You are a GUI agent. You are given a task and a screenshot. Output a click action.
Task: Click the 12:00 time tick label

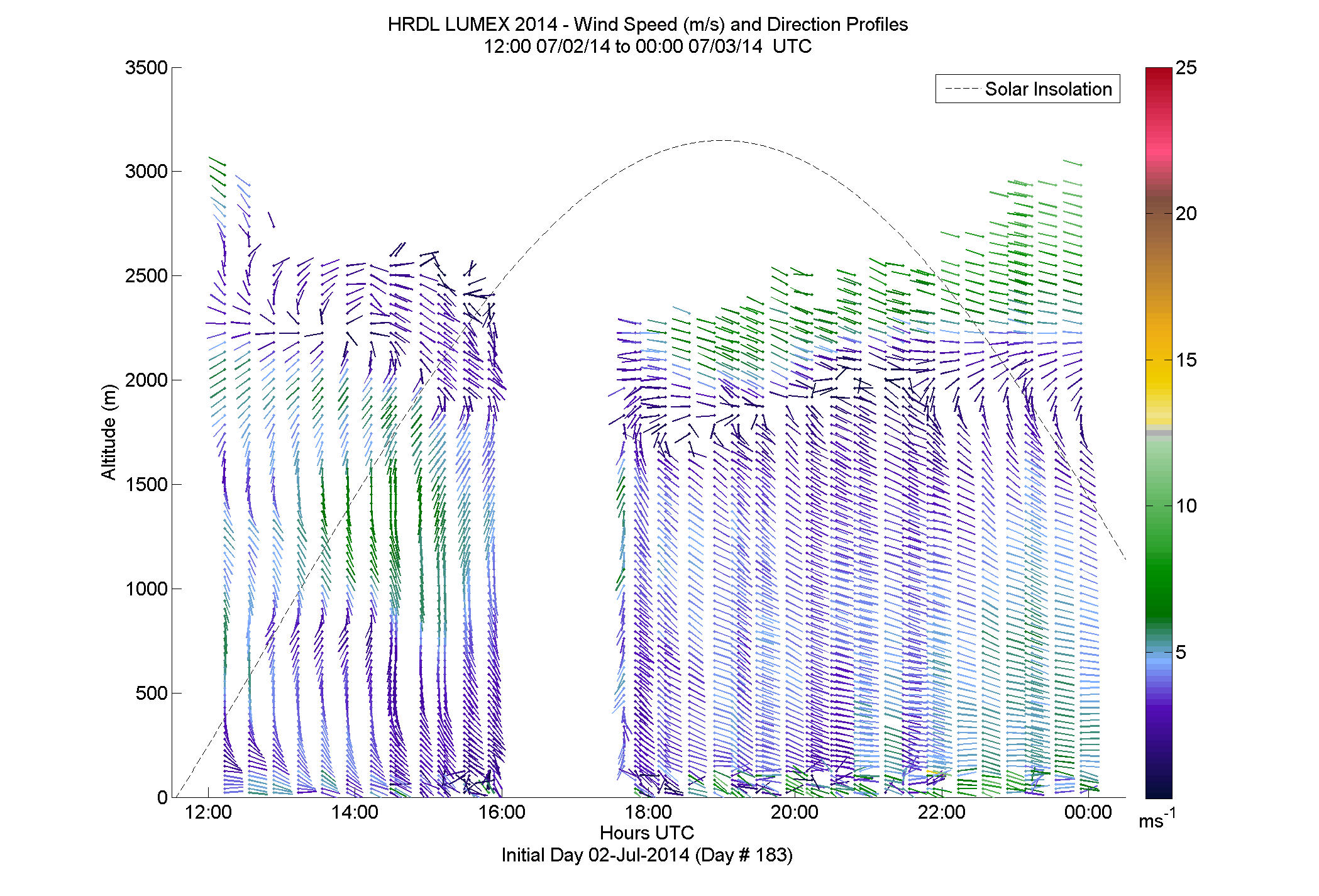208,812
